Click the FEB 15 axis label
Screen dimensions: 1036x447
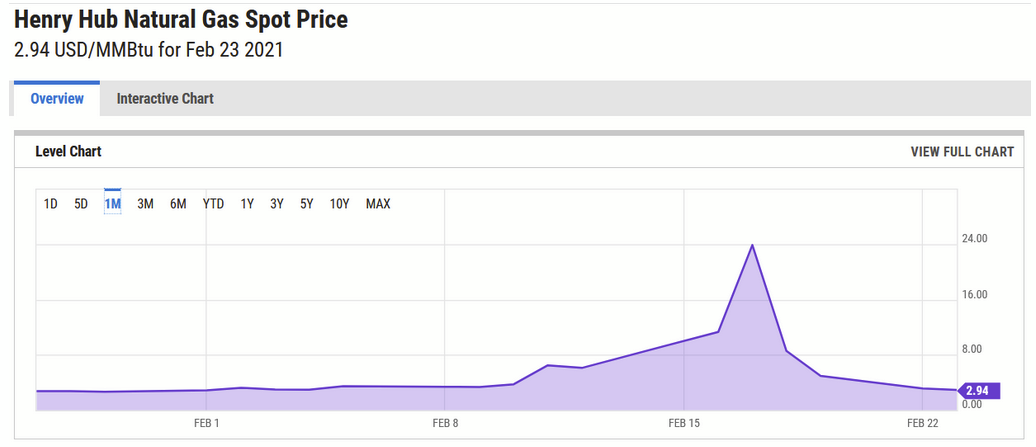(x=684, y=424)
